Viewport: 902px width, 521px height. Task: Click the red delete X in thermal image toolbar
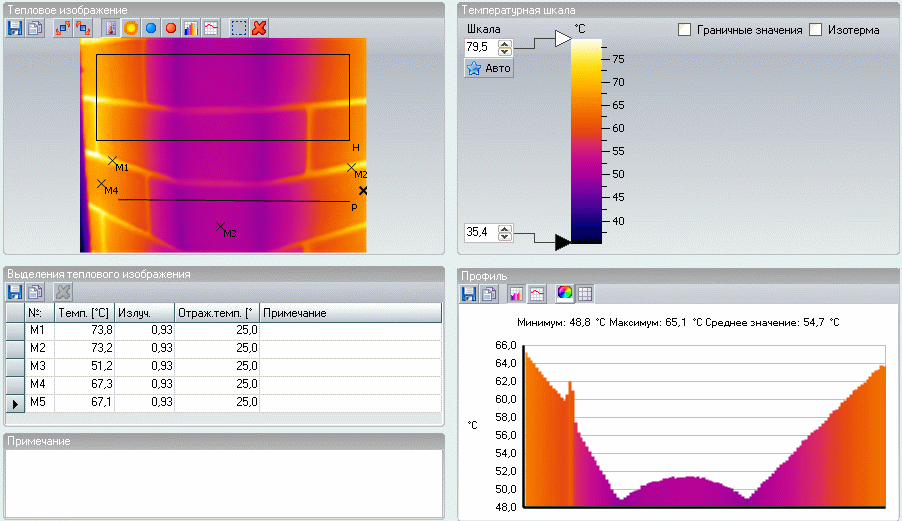259,28
